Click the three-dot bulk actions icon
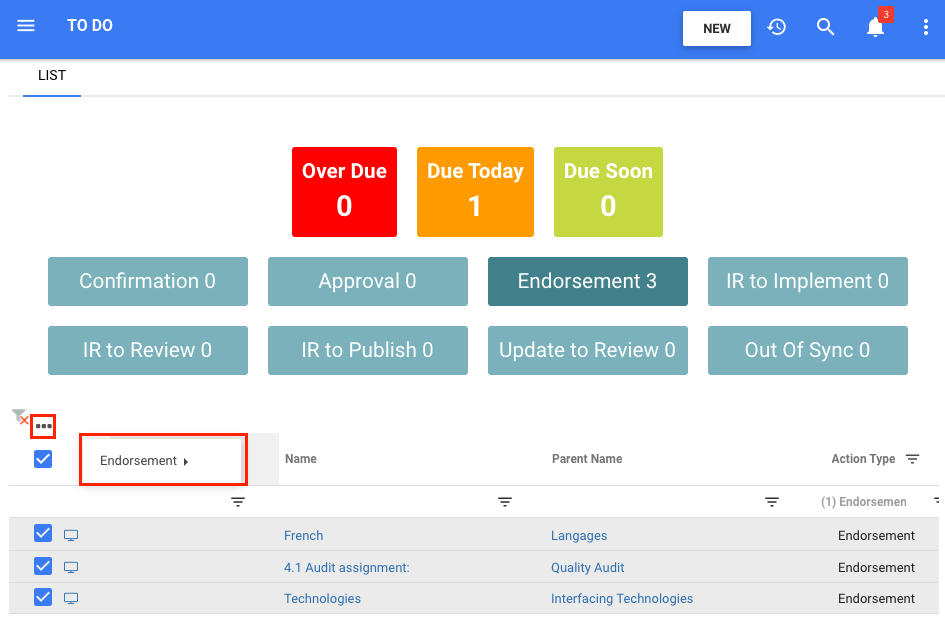 [43, 427]
